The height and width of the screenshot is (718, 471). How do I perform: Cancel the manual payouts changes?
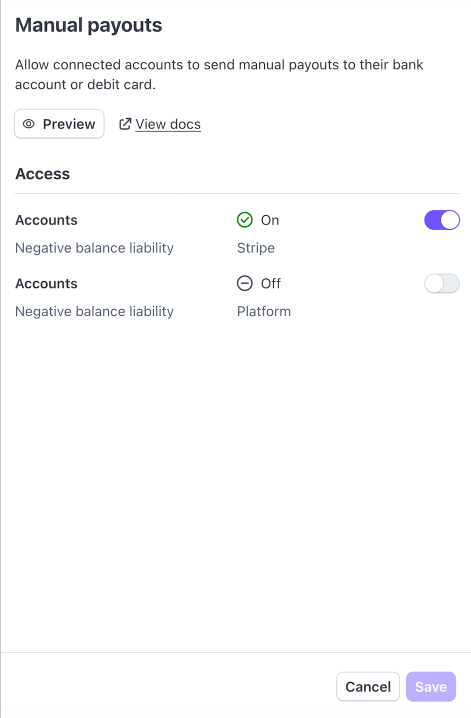368,687
